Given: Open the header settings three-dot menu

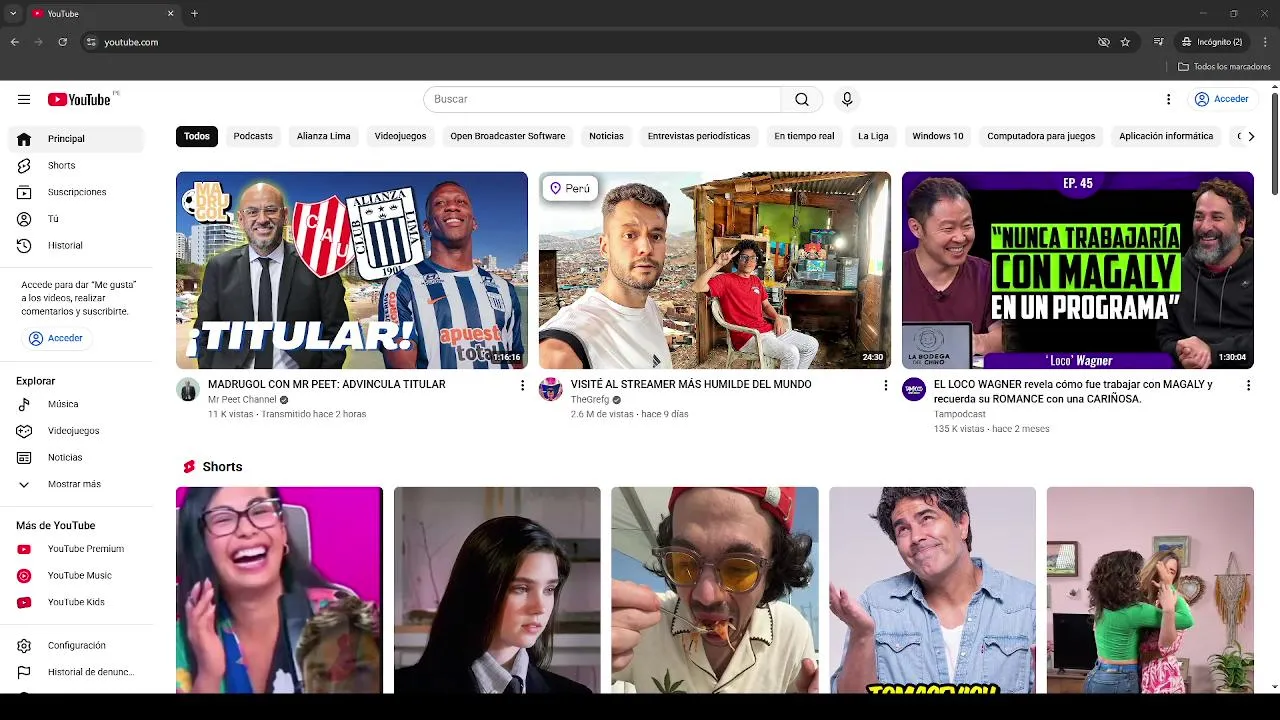Looking at the screenshot, I should click(1168, 99).
